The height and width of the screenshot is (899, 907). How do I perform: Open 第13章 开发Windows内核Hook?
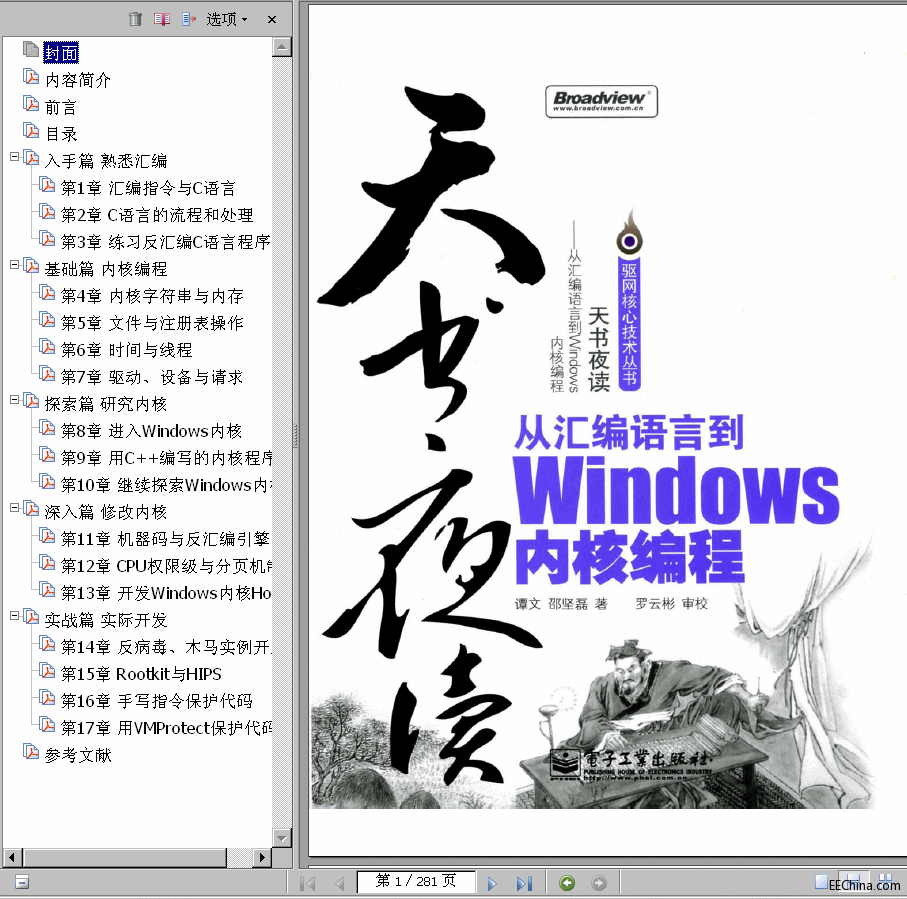pyautogui.click(x=166, y=593)
